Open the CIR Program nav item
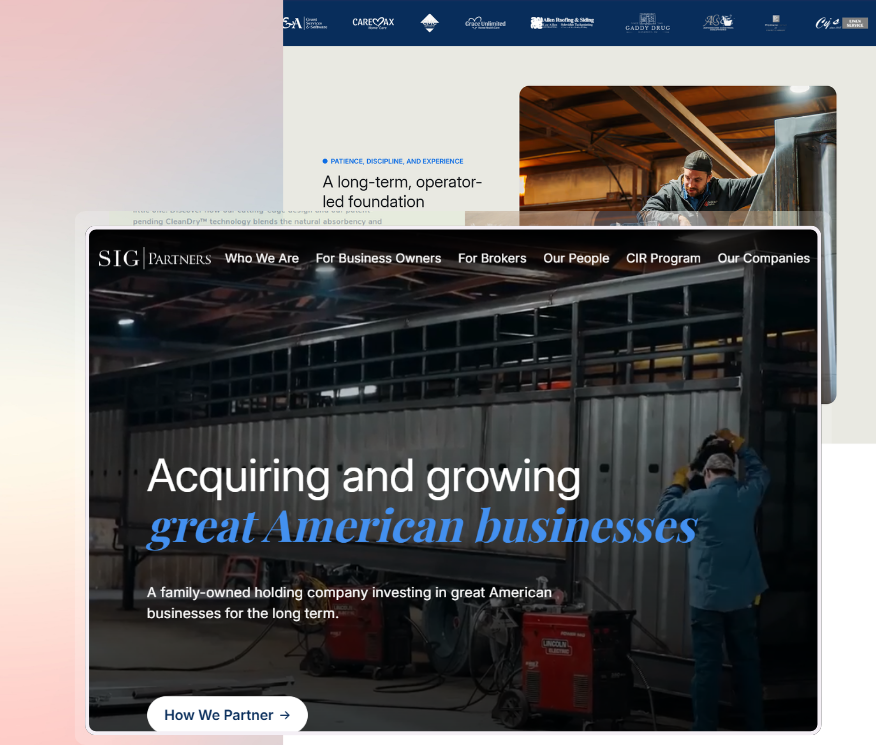 click(x=663, y=258)
